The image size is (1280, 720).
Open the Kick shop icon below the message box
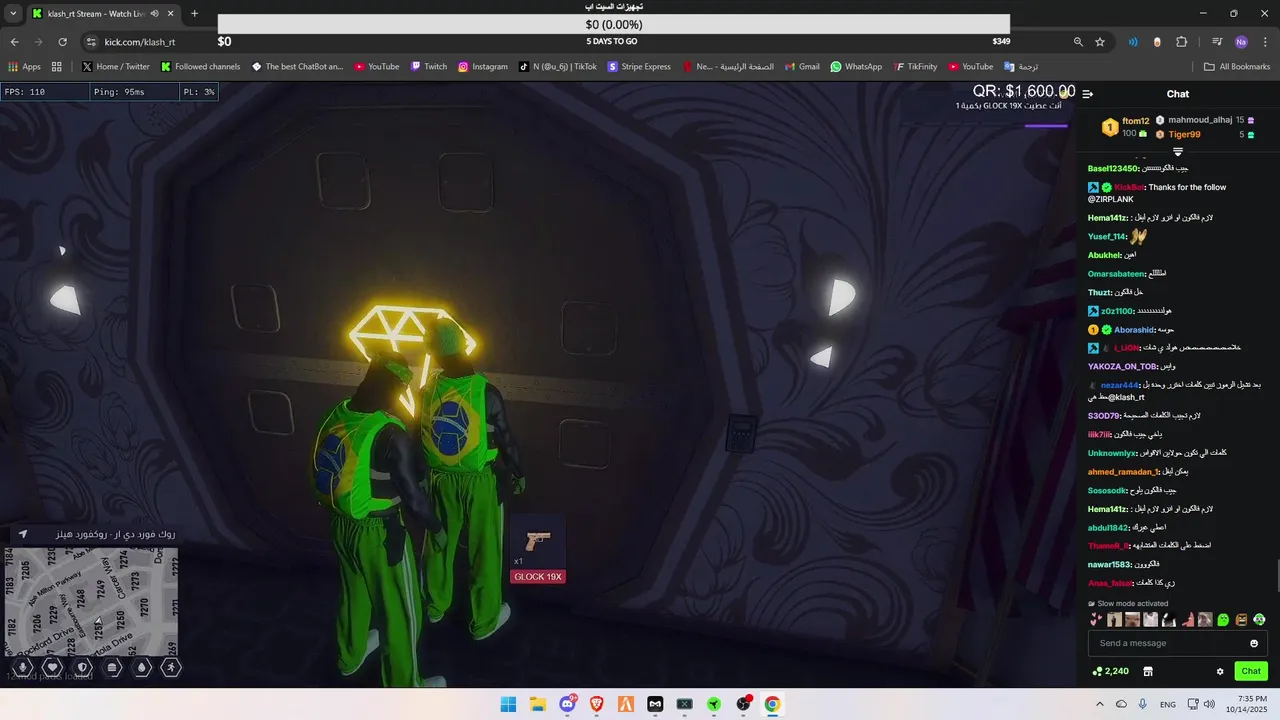1148,671
